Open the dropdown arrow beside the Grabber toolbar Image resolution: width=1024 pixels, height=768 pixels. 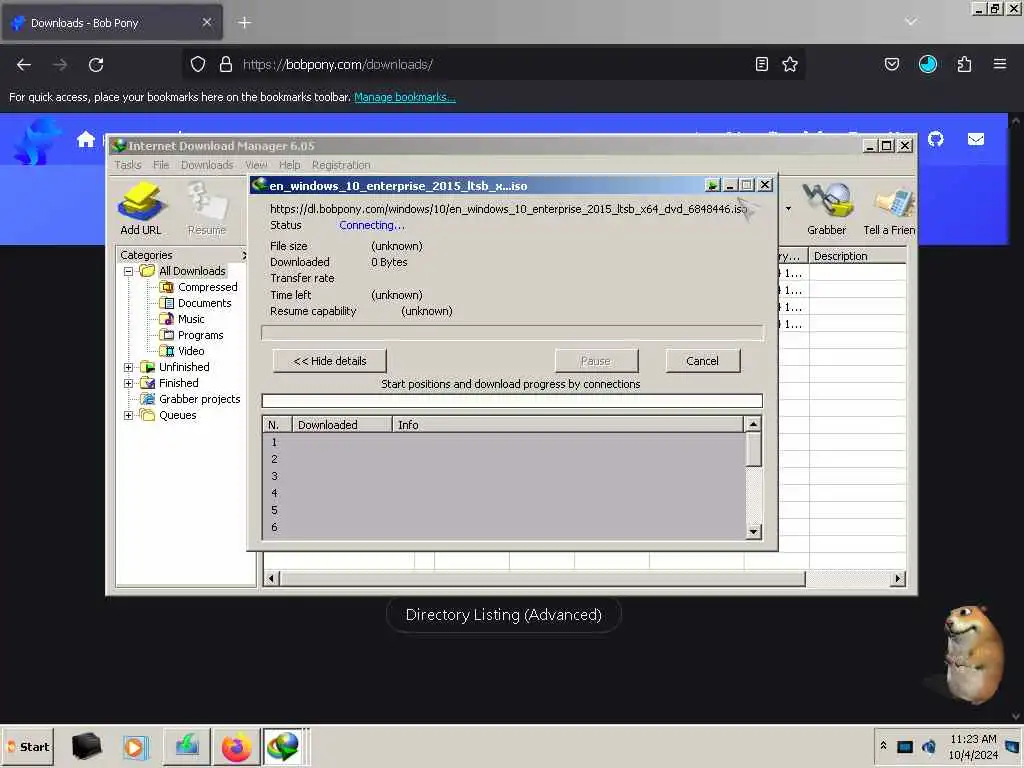788,209
